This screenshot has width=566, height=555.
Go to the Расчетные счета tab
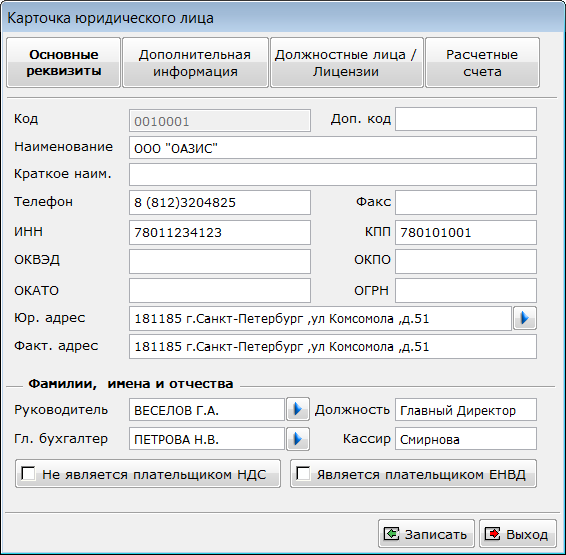pyautogui.click(x=482, y=62)
